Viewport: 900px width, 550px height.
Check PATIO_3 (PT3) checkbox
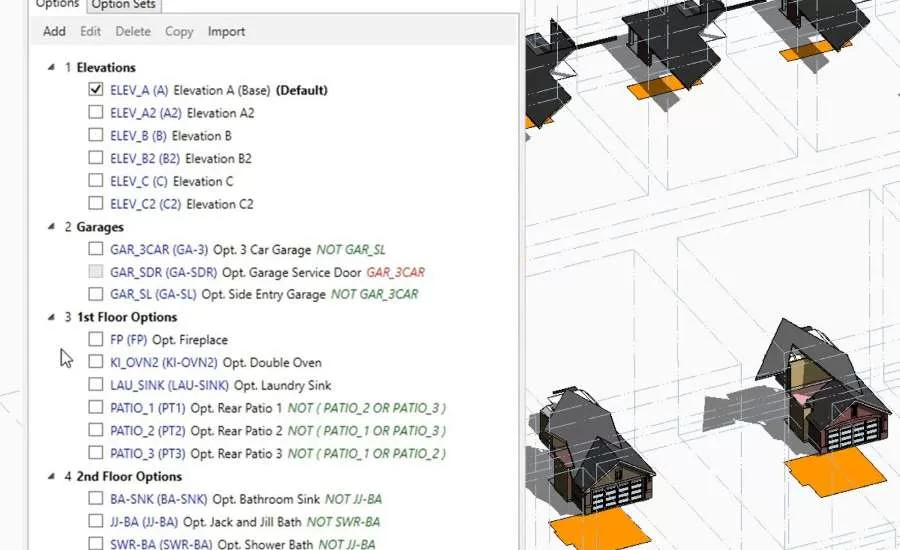(x=96, y=452)
